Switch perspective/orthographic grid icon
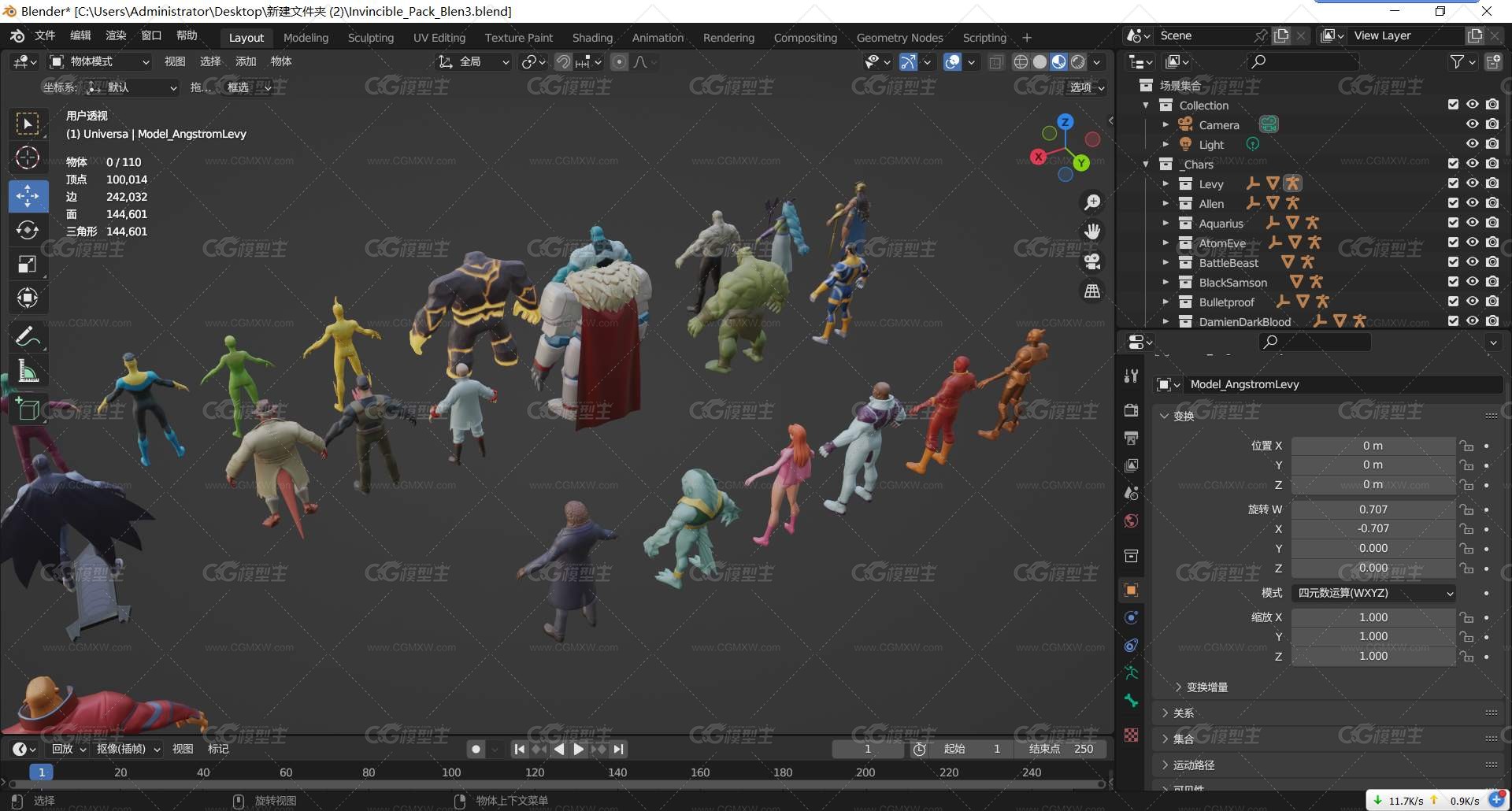The height and width of the screenshot is (811, 1512). pos(1092,291)
